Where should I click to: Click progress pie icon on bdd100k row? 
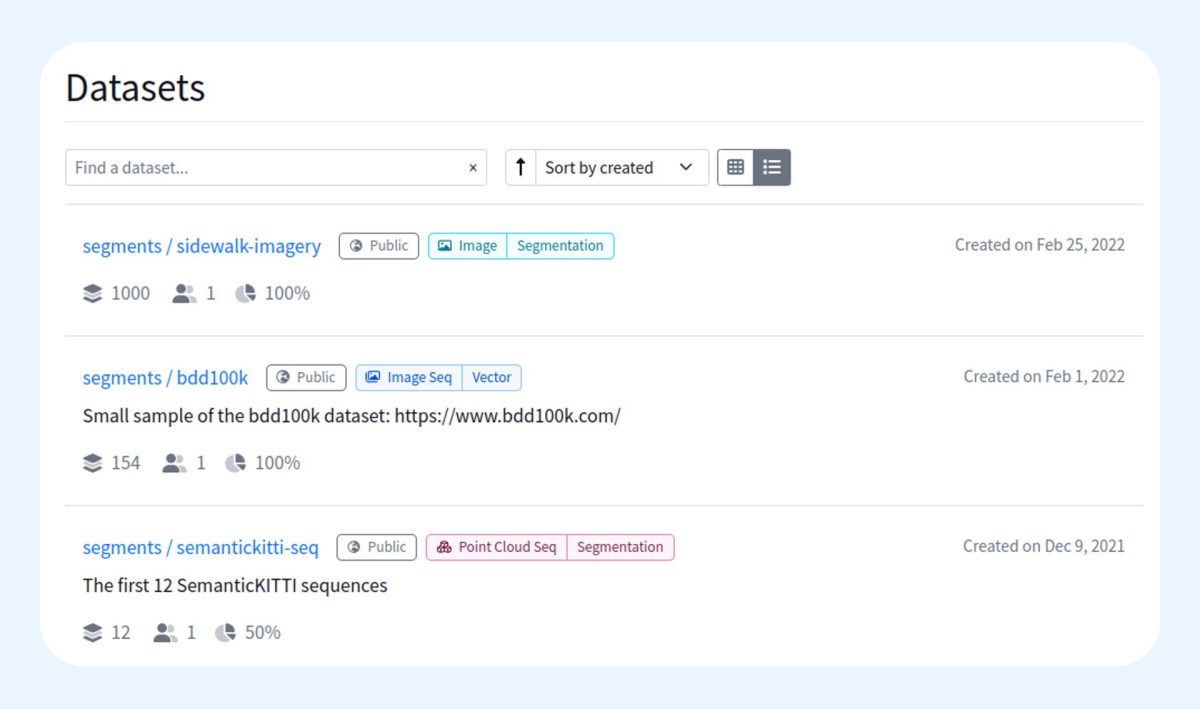pyautogui.click(x=235, y=463)
